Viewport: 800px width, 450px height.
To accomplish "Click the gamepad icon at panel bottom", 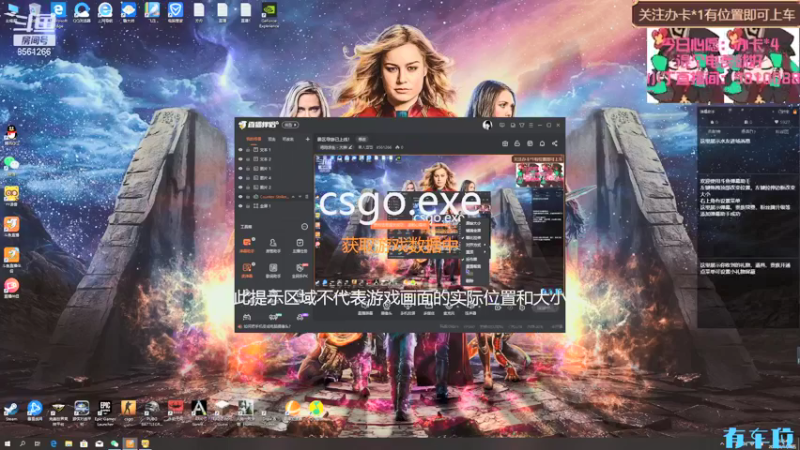I will pos(246,317).
